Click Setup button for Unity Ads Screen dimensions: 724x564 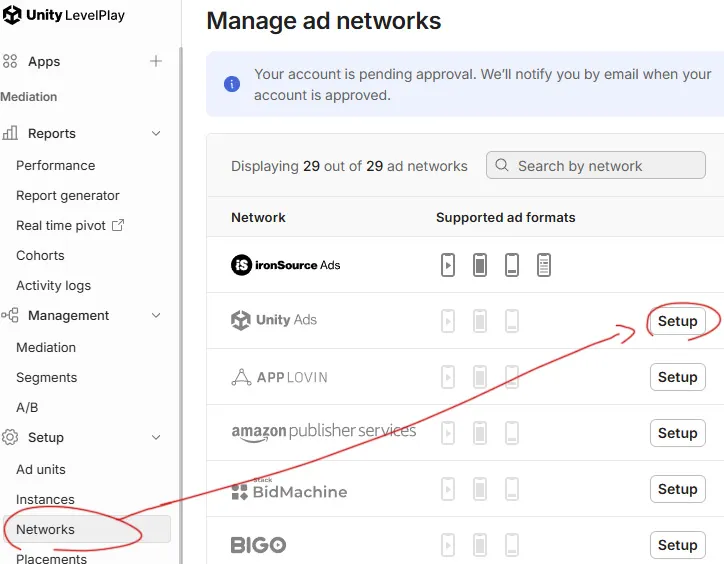[x=677, y=321]
